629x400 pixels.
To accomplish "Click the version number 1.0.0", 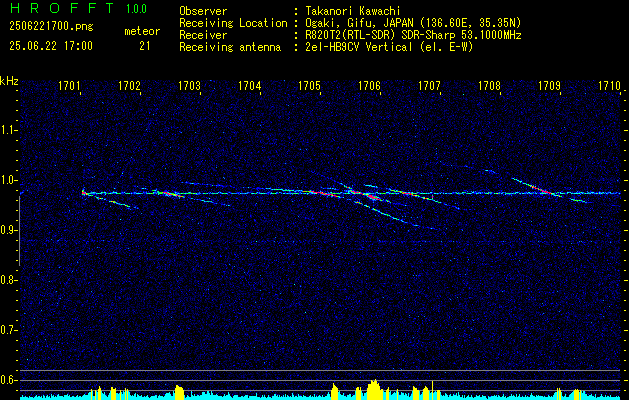I will coord(136,9).
